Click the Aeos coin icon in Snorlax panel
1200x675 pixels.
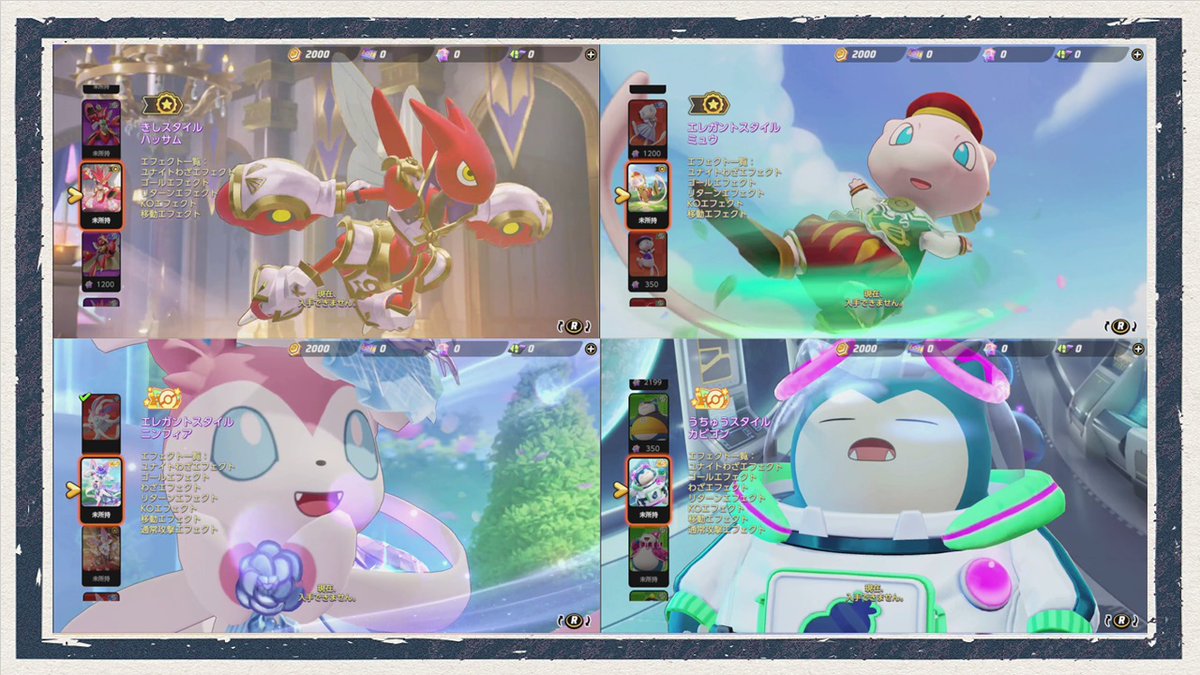[x=842, y=348]
